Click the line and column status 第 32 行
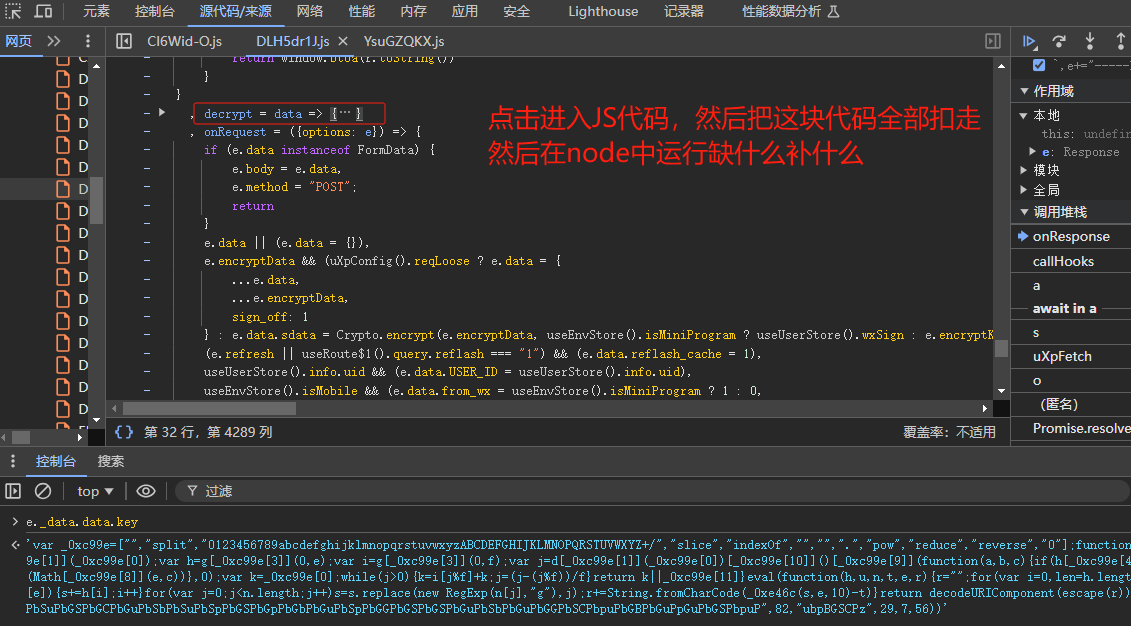The image size is (1131, 626). pos(208,431)
